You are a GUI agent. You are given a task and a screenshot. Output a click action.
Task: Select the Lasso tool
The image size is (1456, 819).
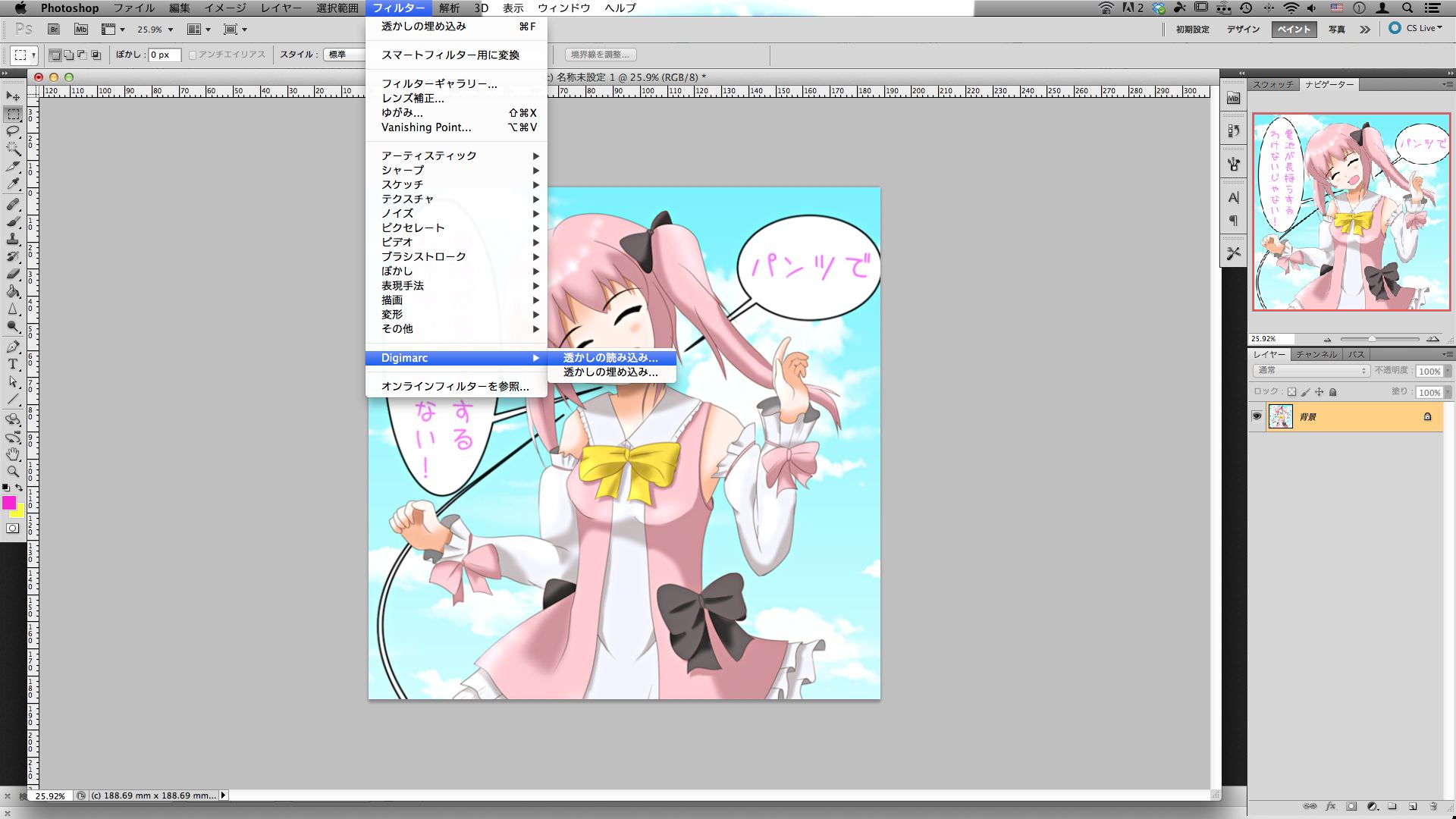point(13,132)
